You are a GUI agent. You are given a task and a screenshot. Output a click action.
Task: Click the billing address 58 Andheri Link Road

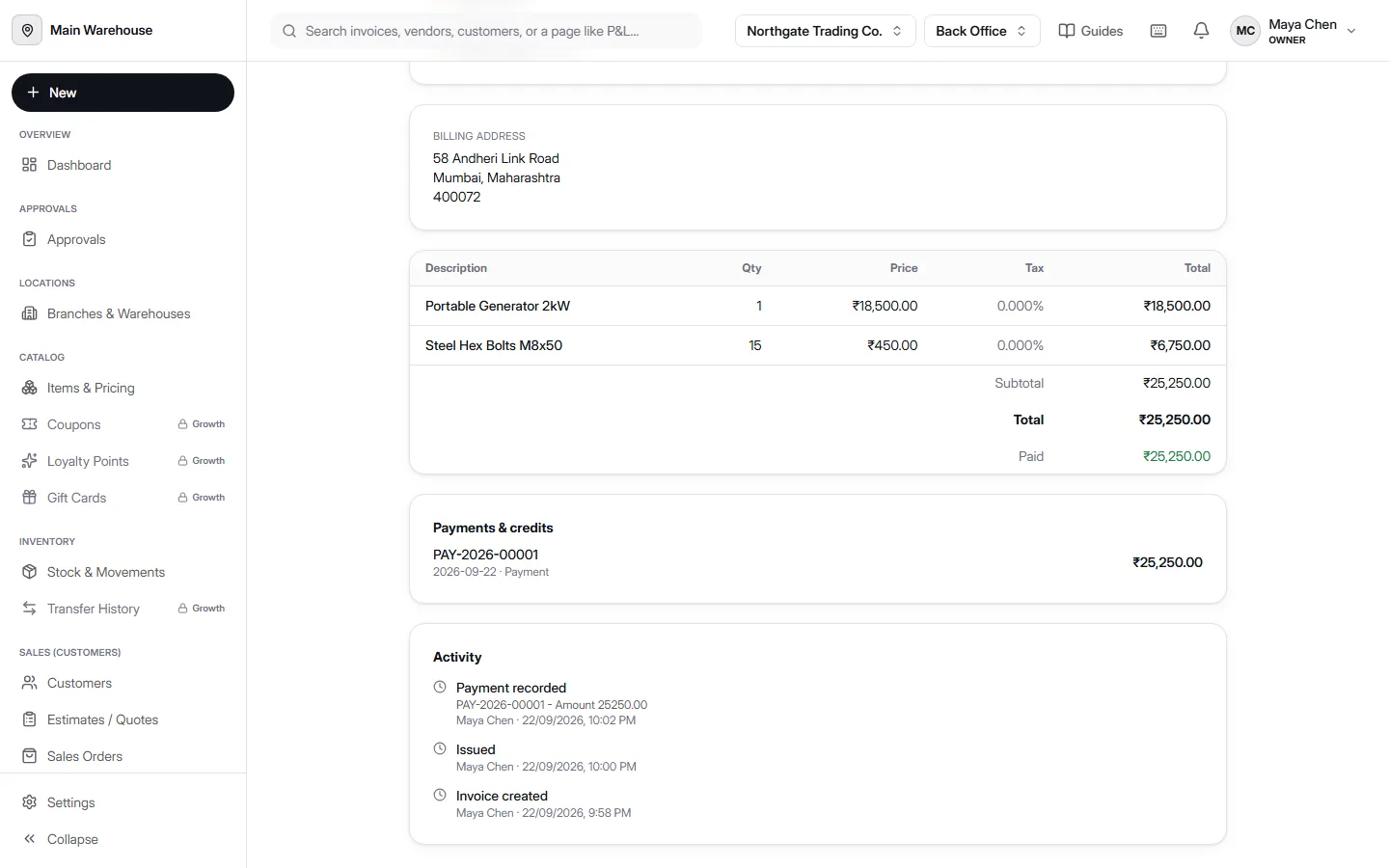[496, 158]
